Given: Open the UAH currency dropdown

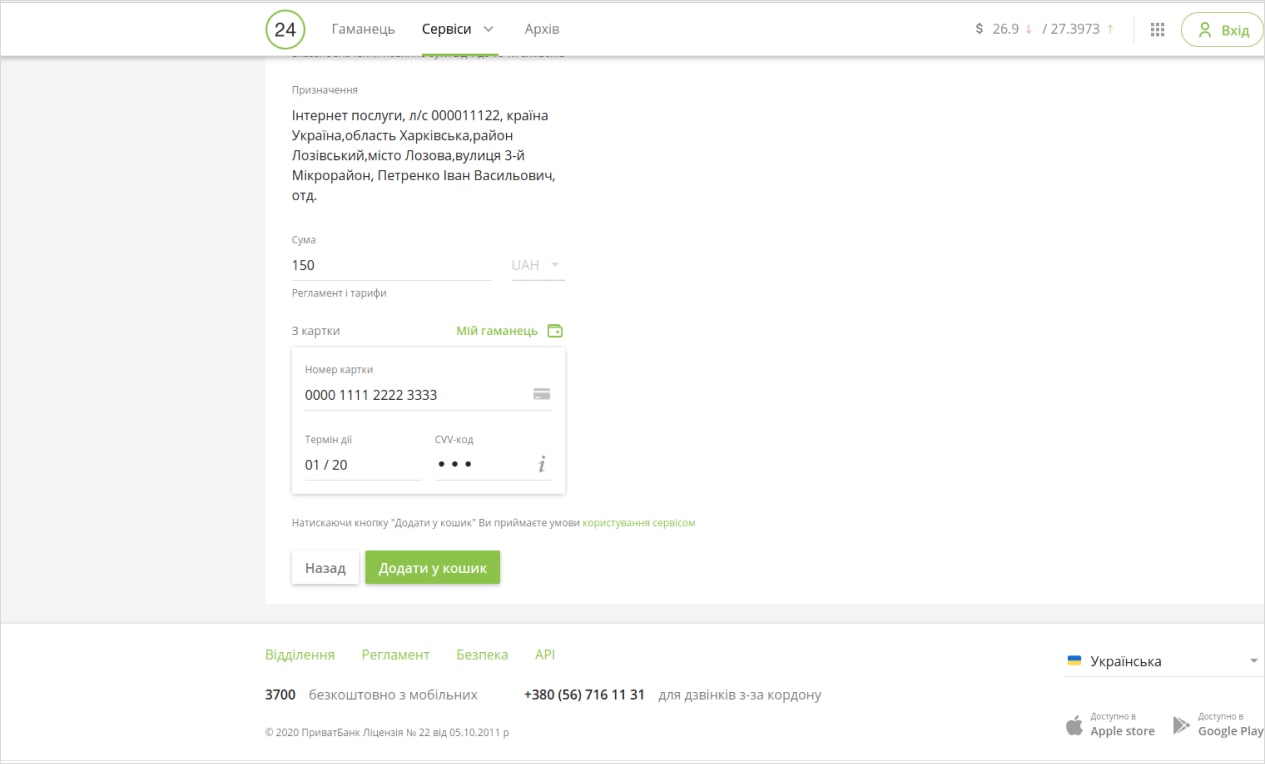Looking at the screenshot, I should tap(538, 265).
